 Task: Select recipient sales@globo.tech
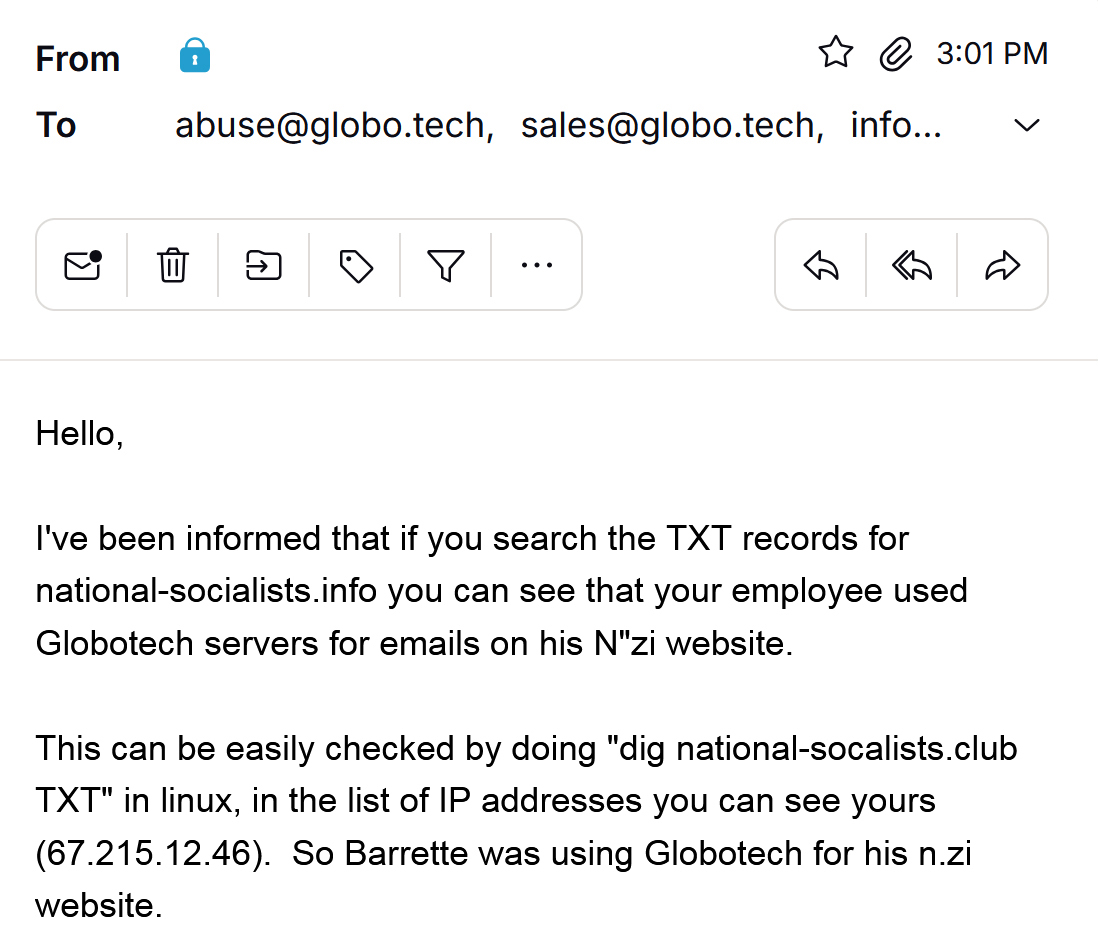[672, 126]
